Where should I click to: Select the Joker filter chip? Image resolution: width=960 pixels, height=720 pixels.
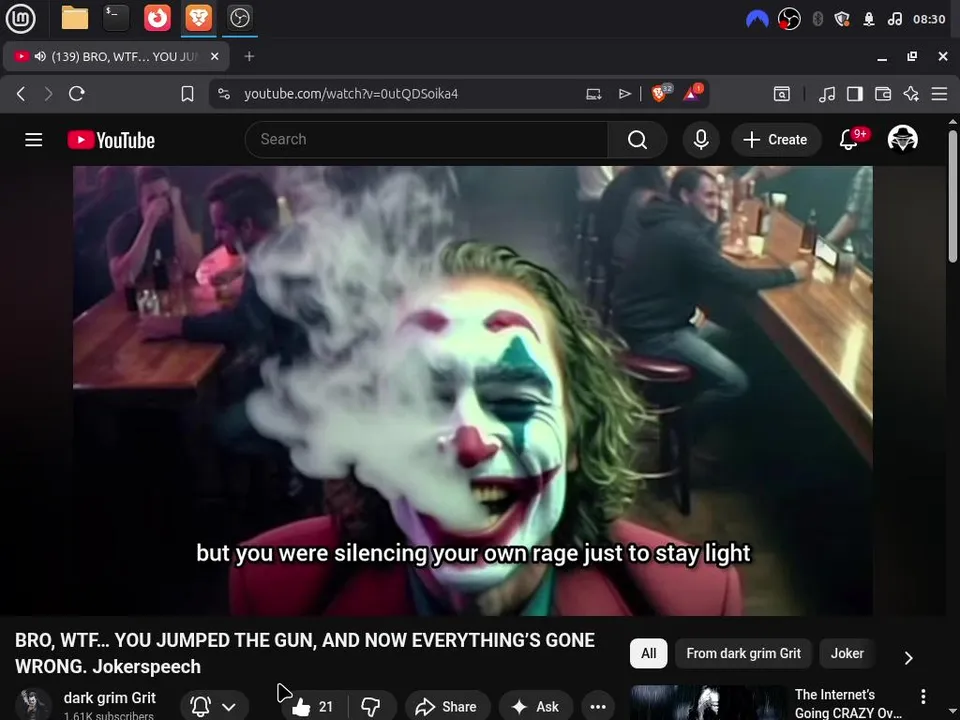point(847,653)
